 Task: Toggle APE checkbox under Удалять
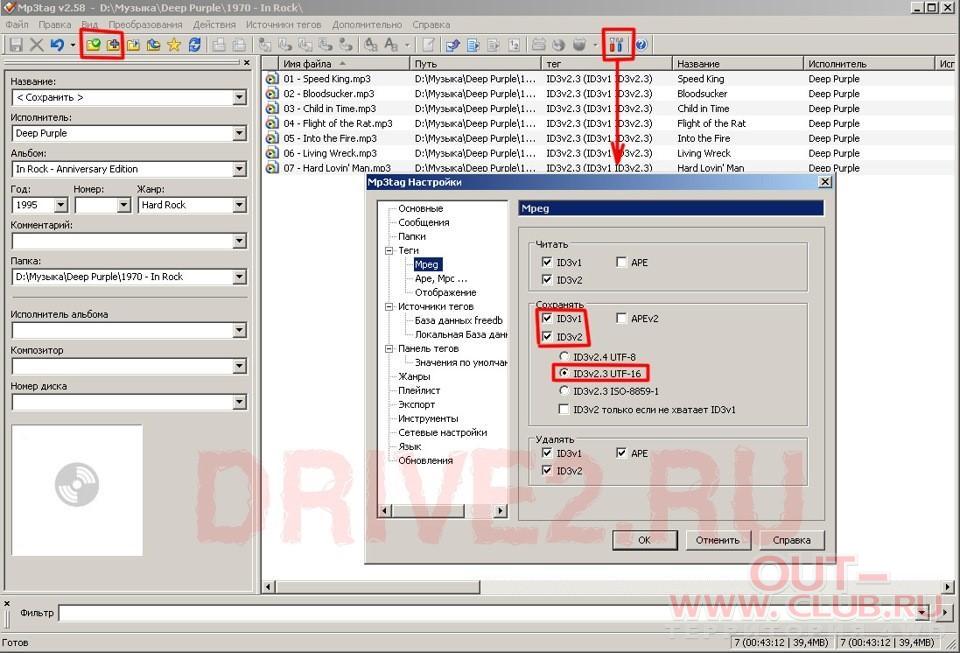click(x=621, y=453)
